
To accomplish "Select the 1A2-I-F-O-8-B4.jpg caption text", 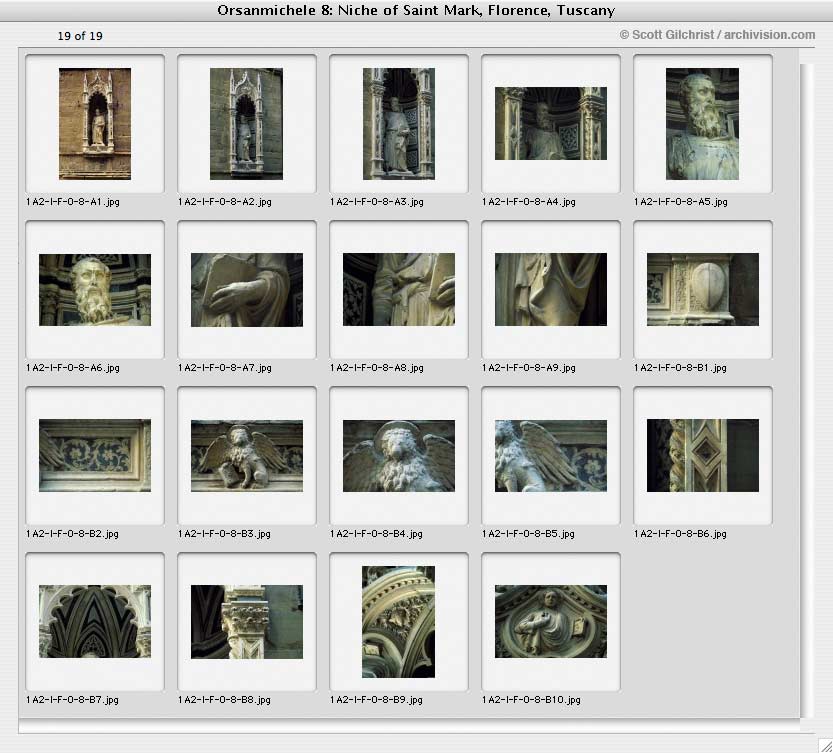I will (376, 534).
